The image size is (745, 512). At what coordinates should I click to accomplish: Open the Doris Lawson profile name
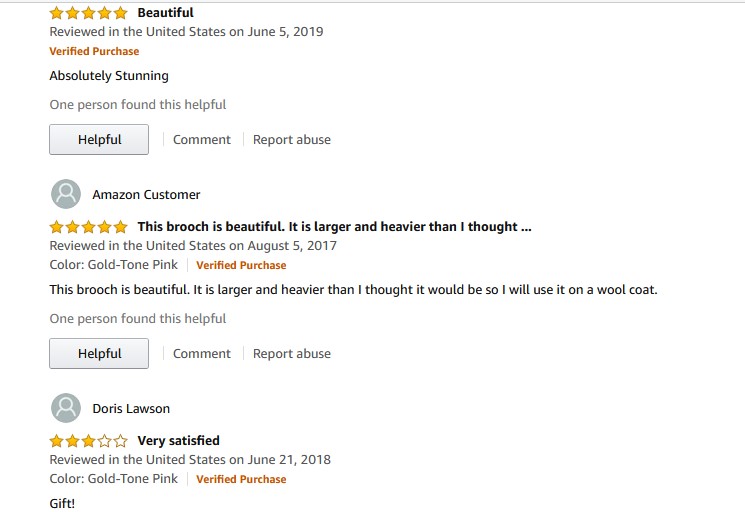pos(131,409)
